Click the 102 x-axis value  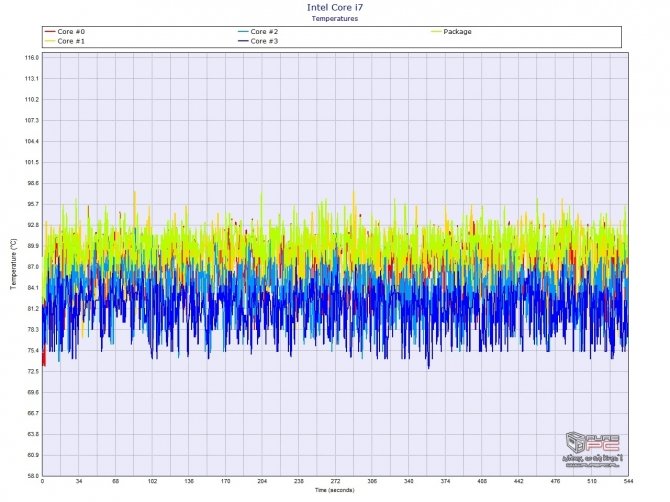click(153, 481)
